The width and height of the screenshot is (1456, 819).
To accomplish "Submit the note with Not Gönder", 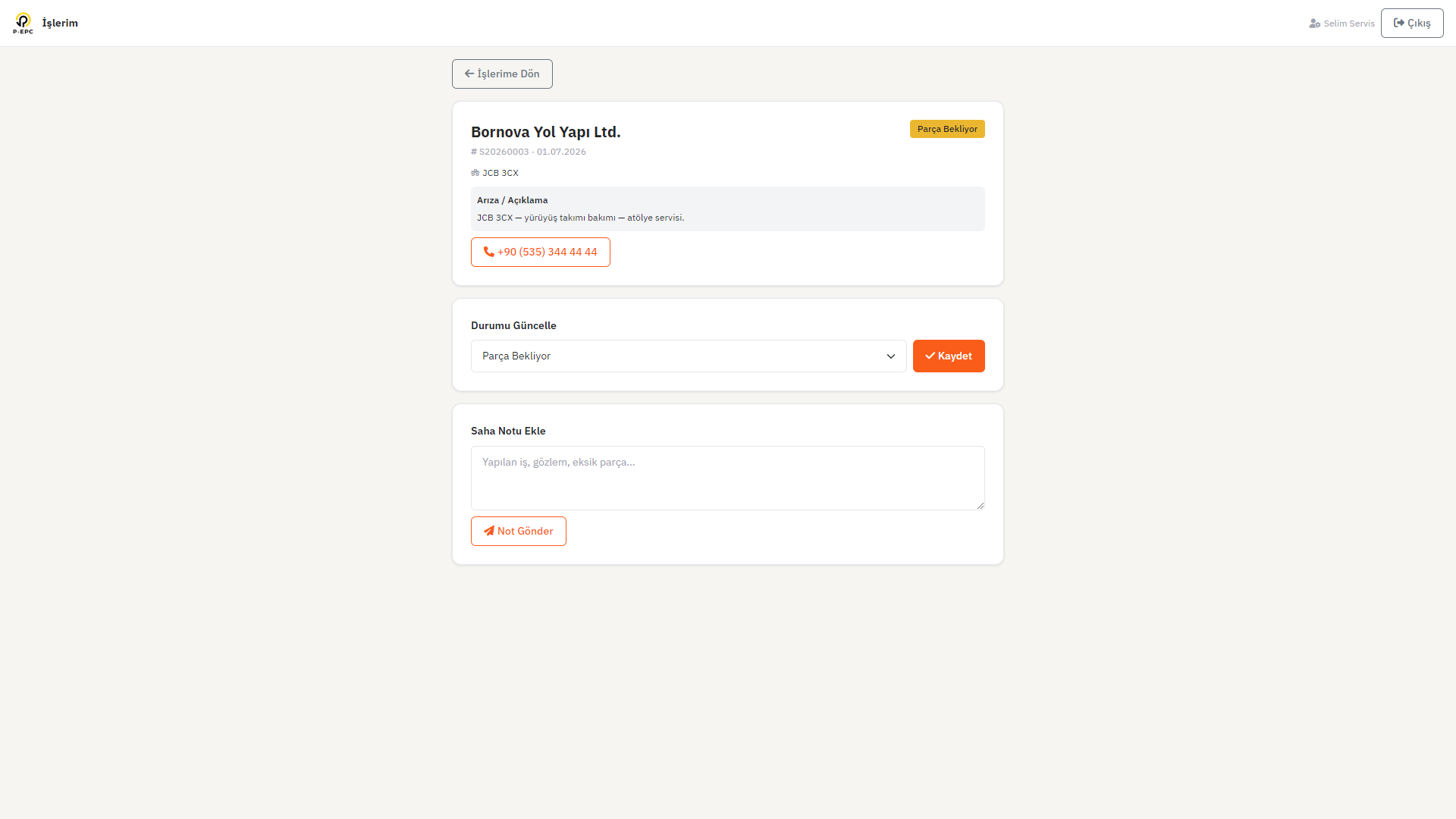I will [519, 531].
